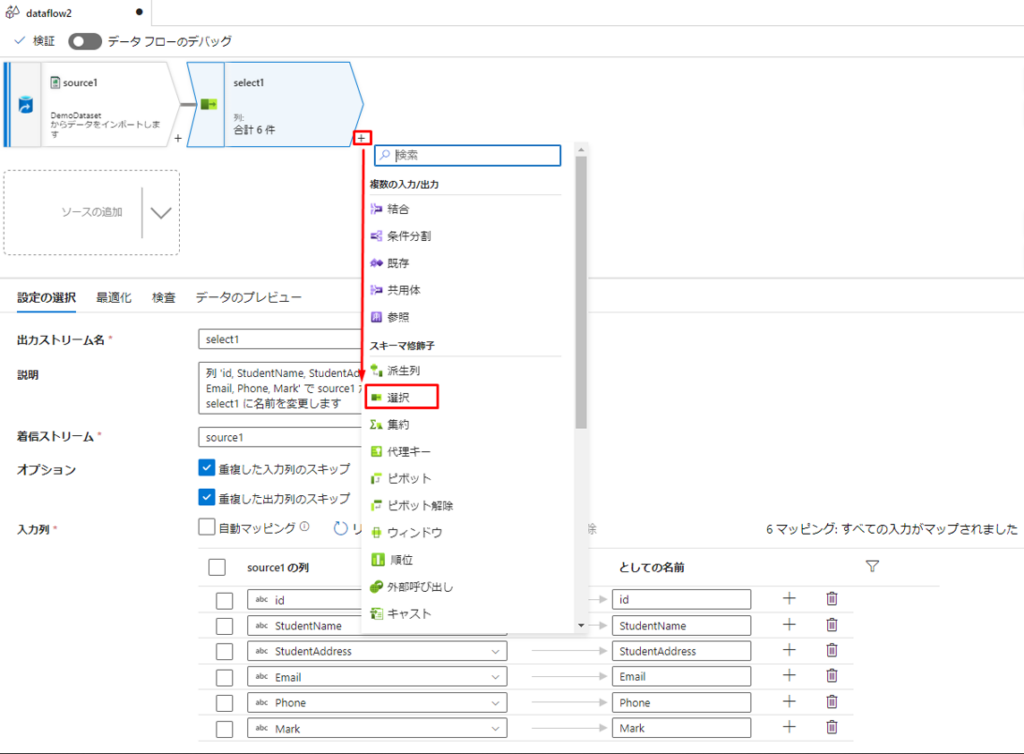Click the transformation list scrollbar
The width and height of the screenshot is (1024, 754).
(x=581, y=300)
